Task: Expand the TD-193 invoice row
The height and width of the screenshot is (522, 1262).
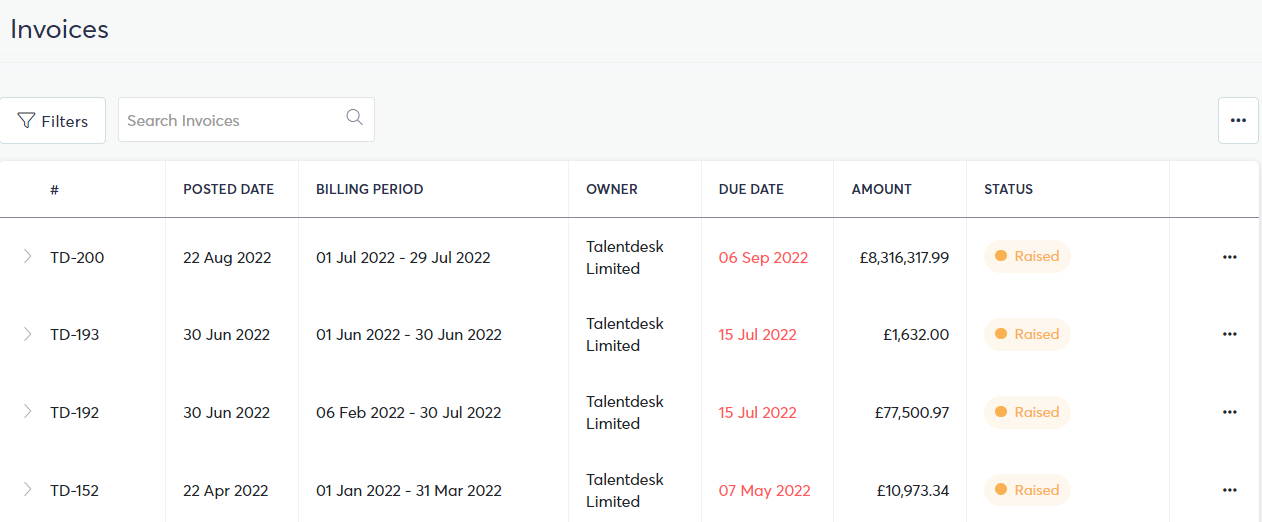Action: tap(27, 334)
